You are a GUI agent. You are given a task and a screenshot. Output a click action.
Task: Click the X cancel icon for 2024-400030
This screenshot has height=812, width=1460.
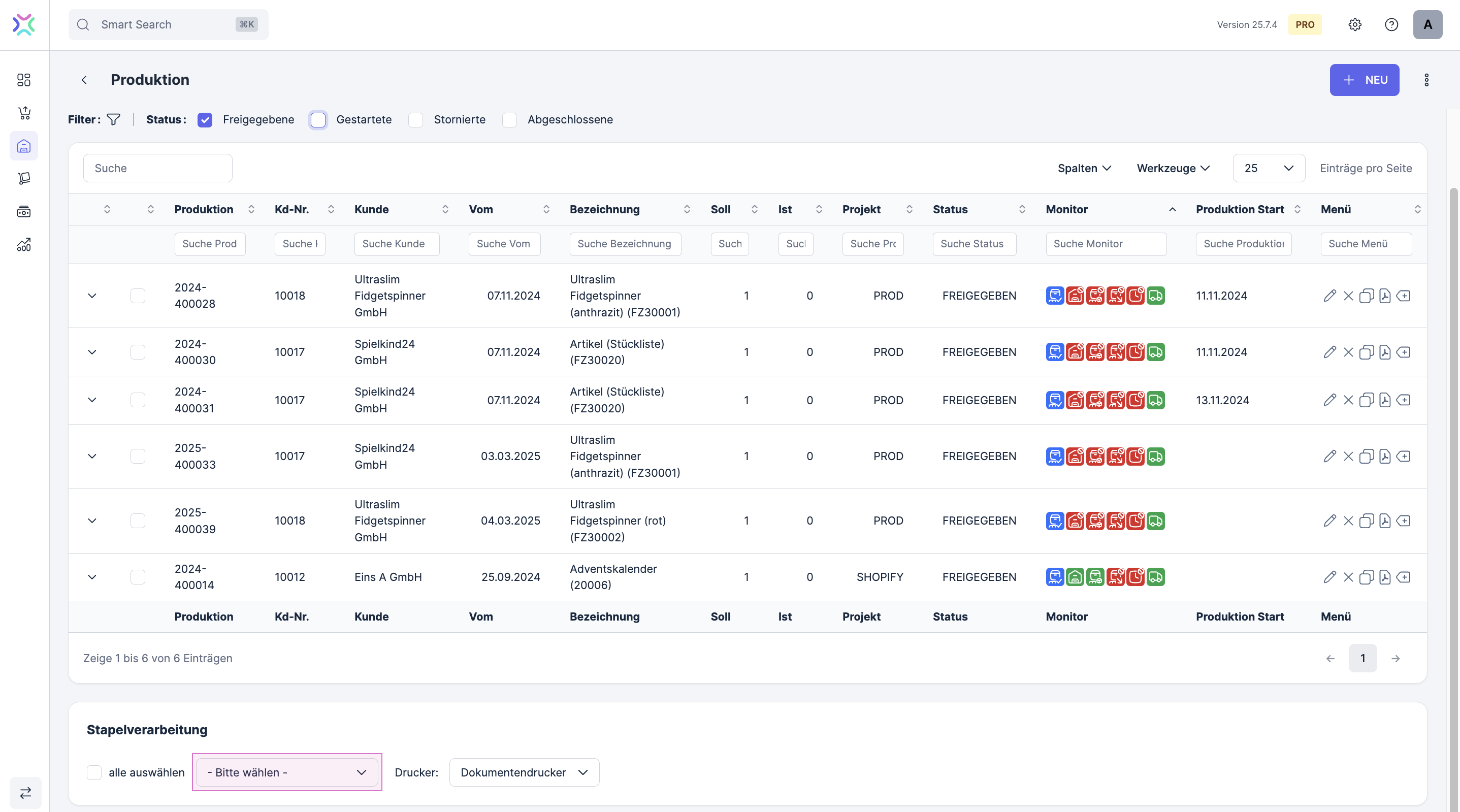pyautogui.click(x=1348, y=352)
